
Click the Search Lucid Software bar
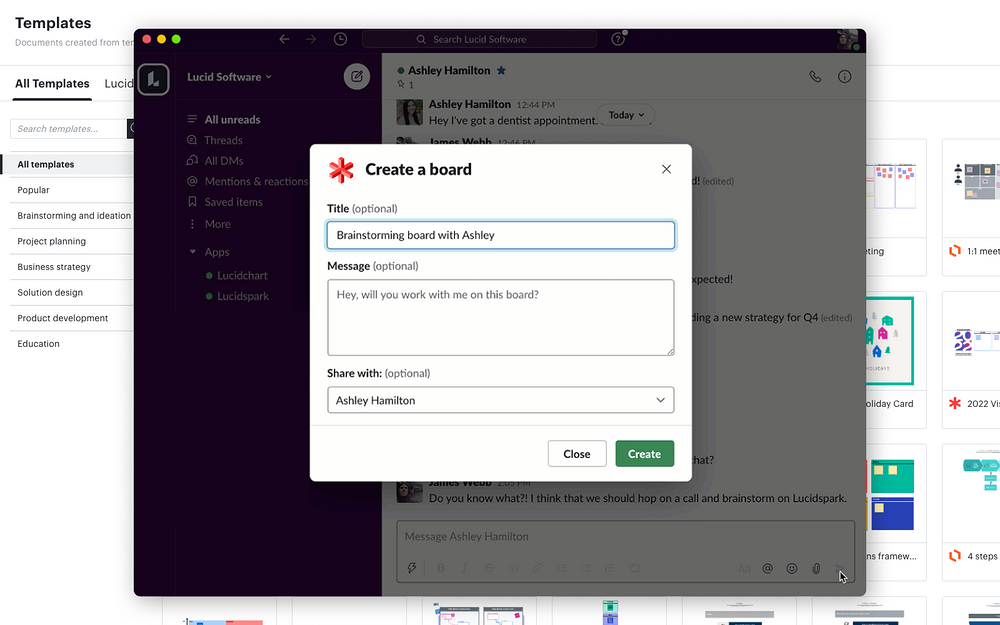point(480,39)
